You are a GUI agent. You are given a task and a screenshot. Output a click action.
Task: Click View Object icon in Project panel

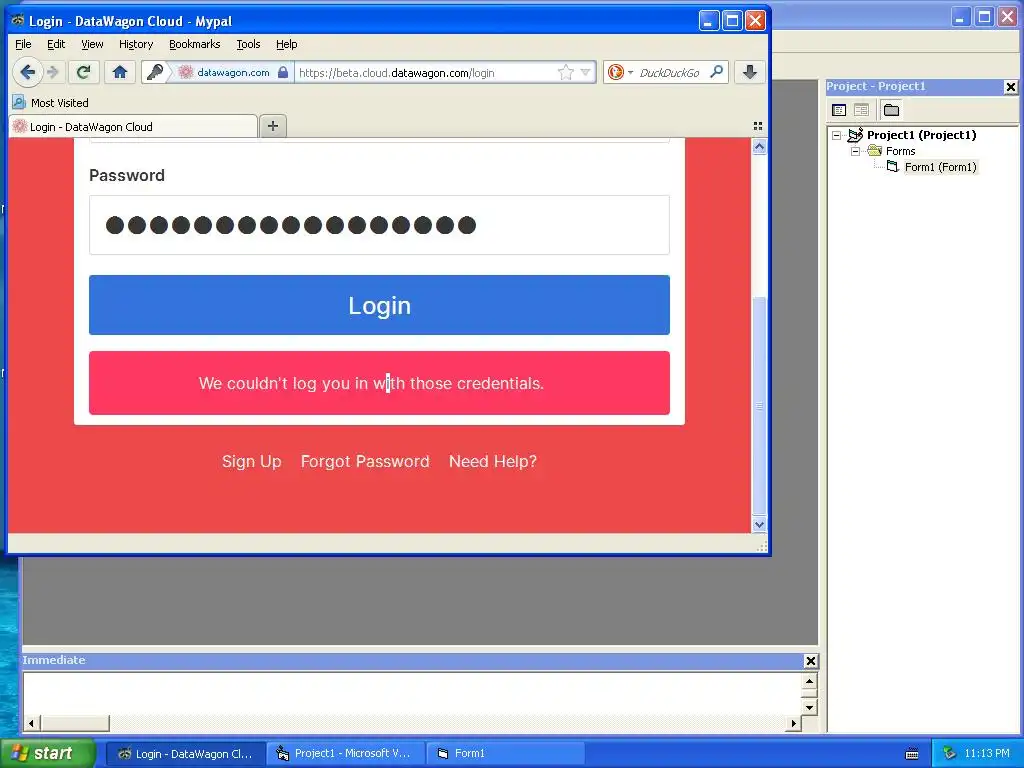[x=861, y=110]
